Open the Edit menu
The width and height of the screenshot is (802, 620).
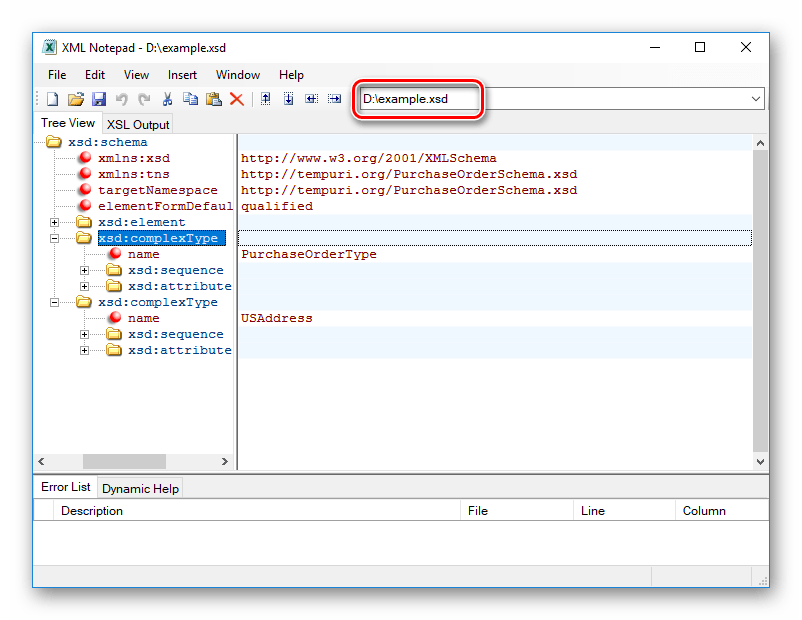click(x=95, y=75)
